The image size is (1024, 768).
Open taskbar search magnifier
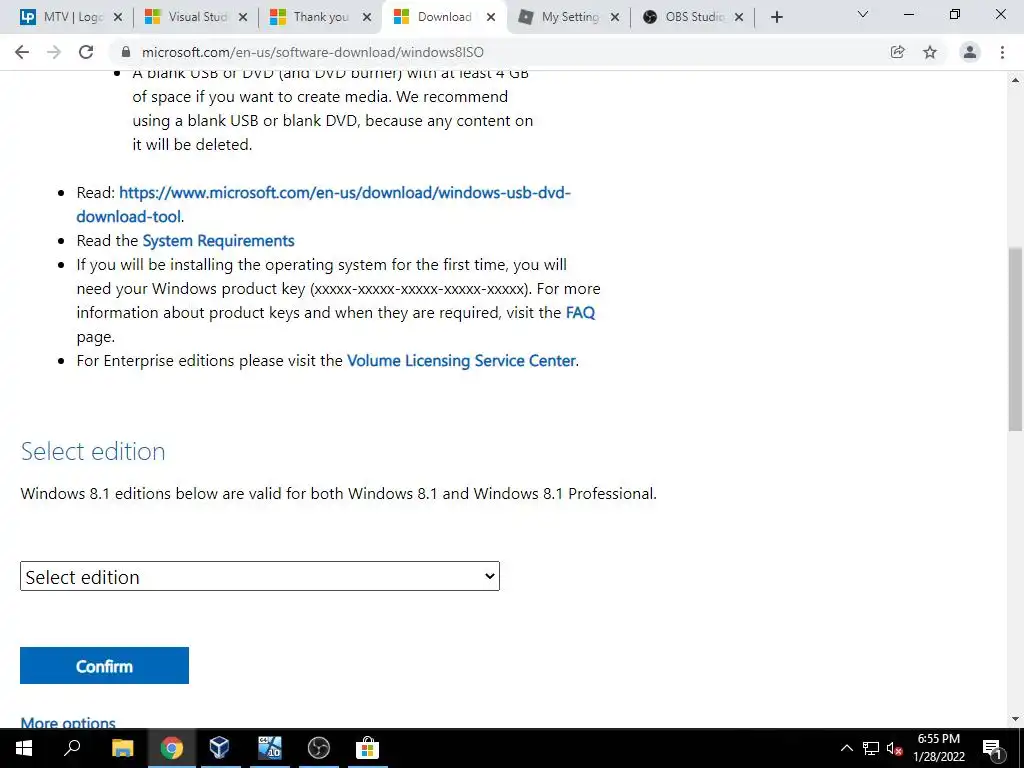point(72,748)
